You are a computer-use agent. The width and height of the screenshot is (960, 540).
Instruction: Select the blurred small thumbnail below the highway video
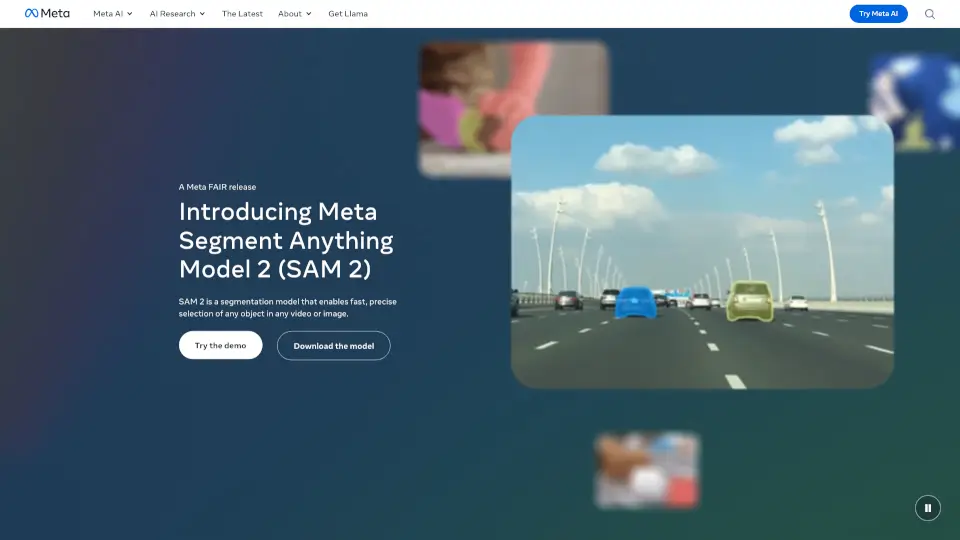coord(647,470)
